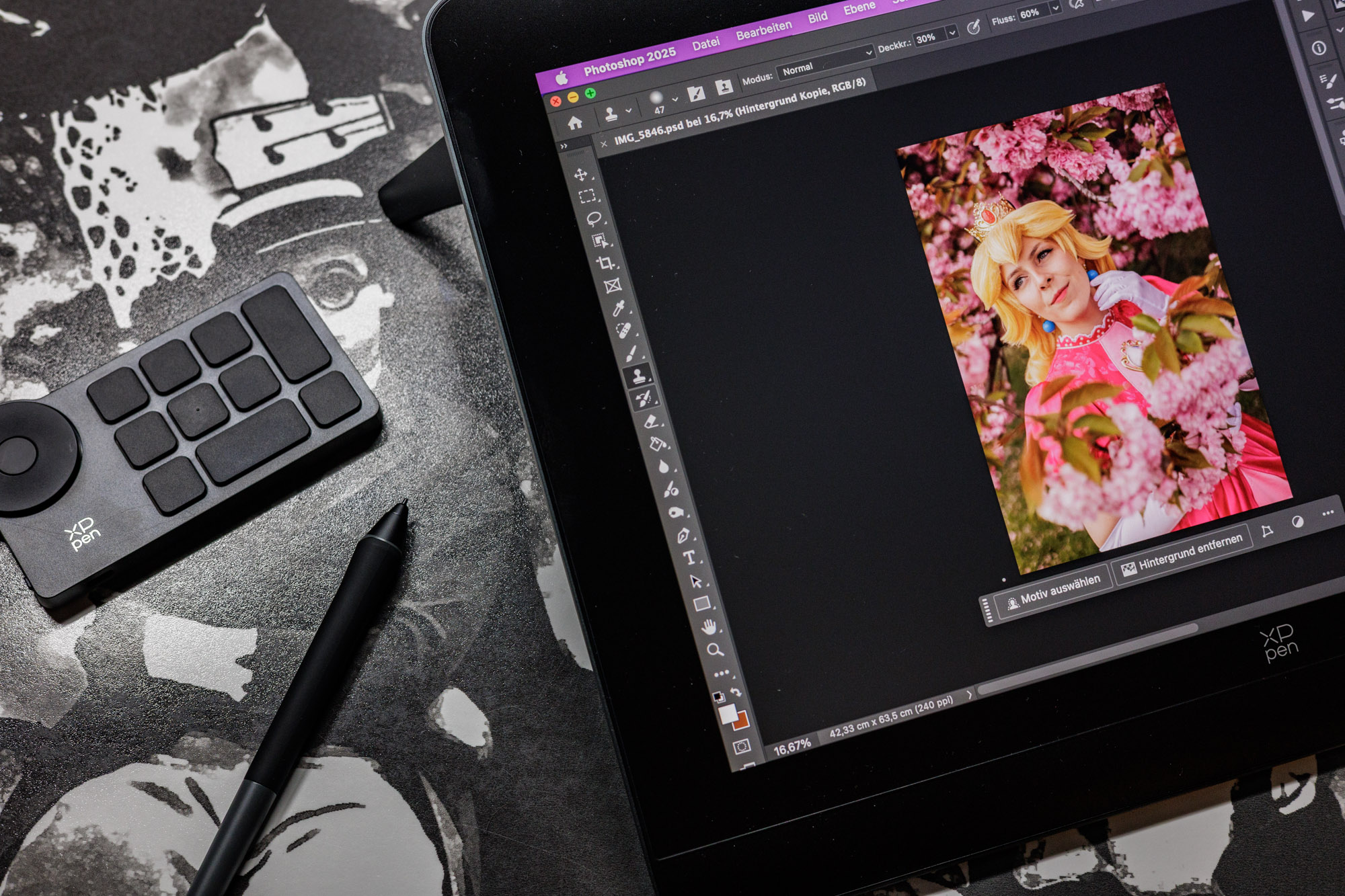
Task: Select the Eraser tool
Action: [x=651, y=421]
